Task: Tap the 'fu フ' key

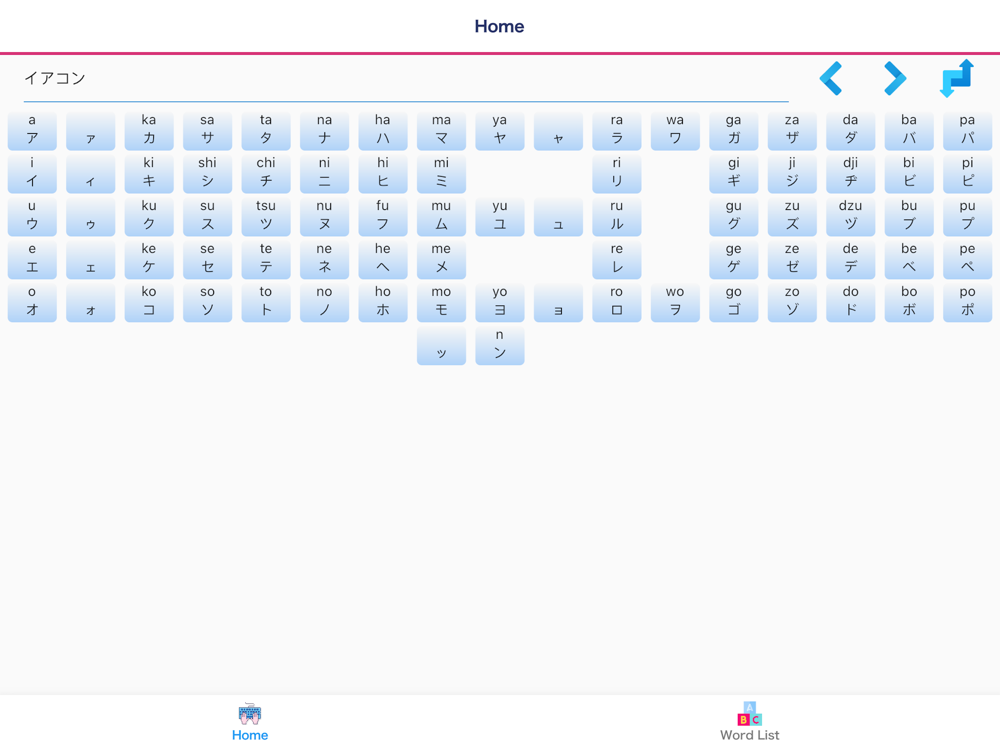Action: click(383, 217)
